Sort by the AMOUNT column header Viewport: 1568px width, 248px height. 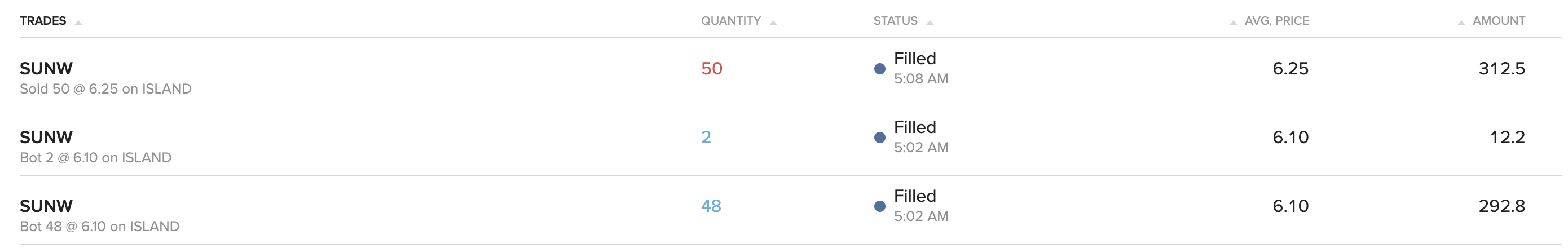[1499, 21]
